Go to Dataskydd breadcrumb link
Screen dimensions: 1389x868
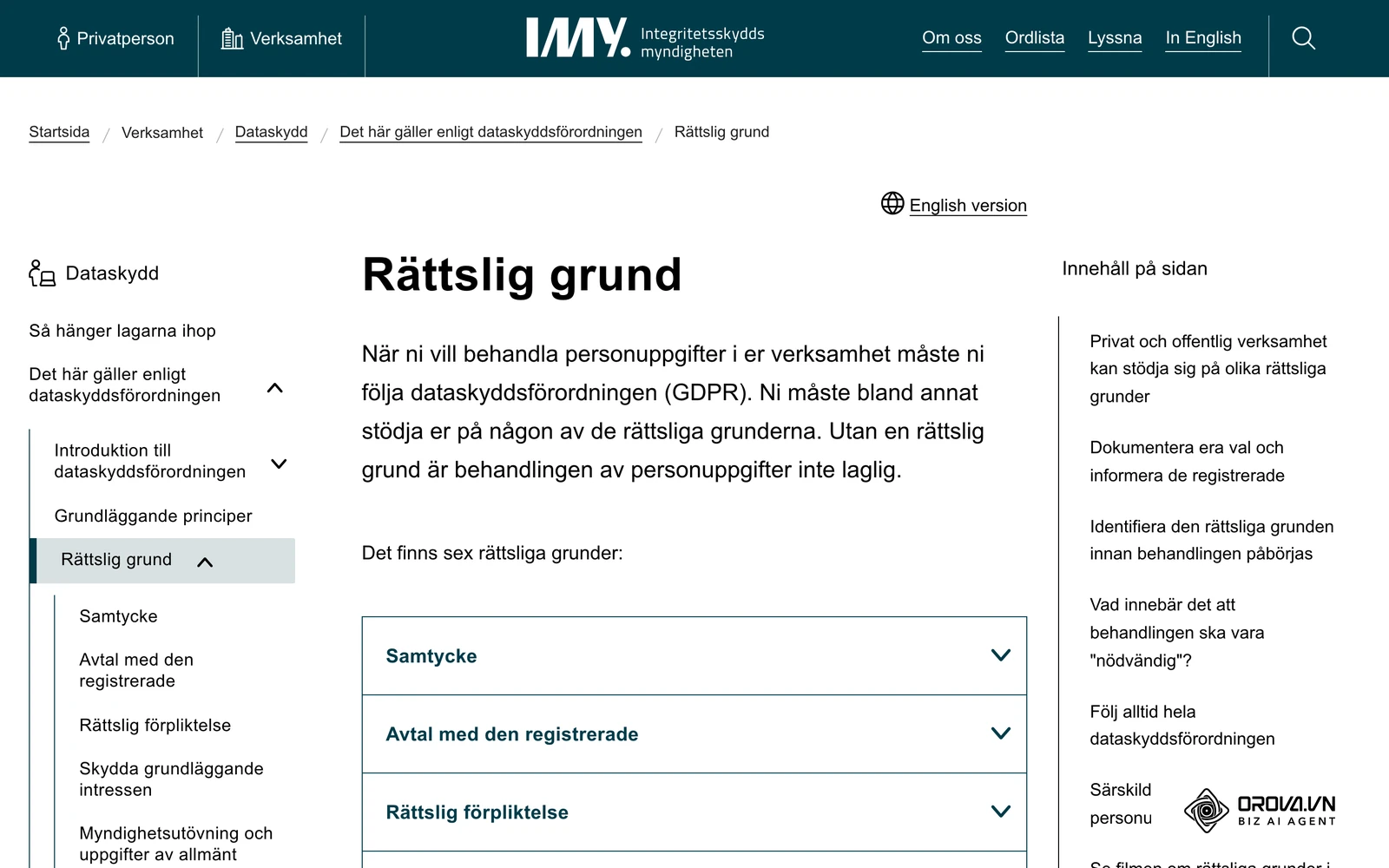click(x=271, y=132)
